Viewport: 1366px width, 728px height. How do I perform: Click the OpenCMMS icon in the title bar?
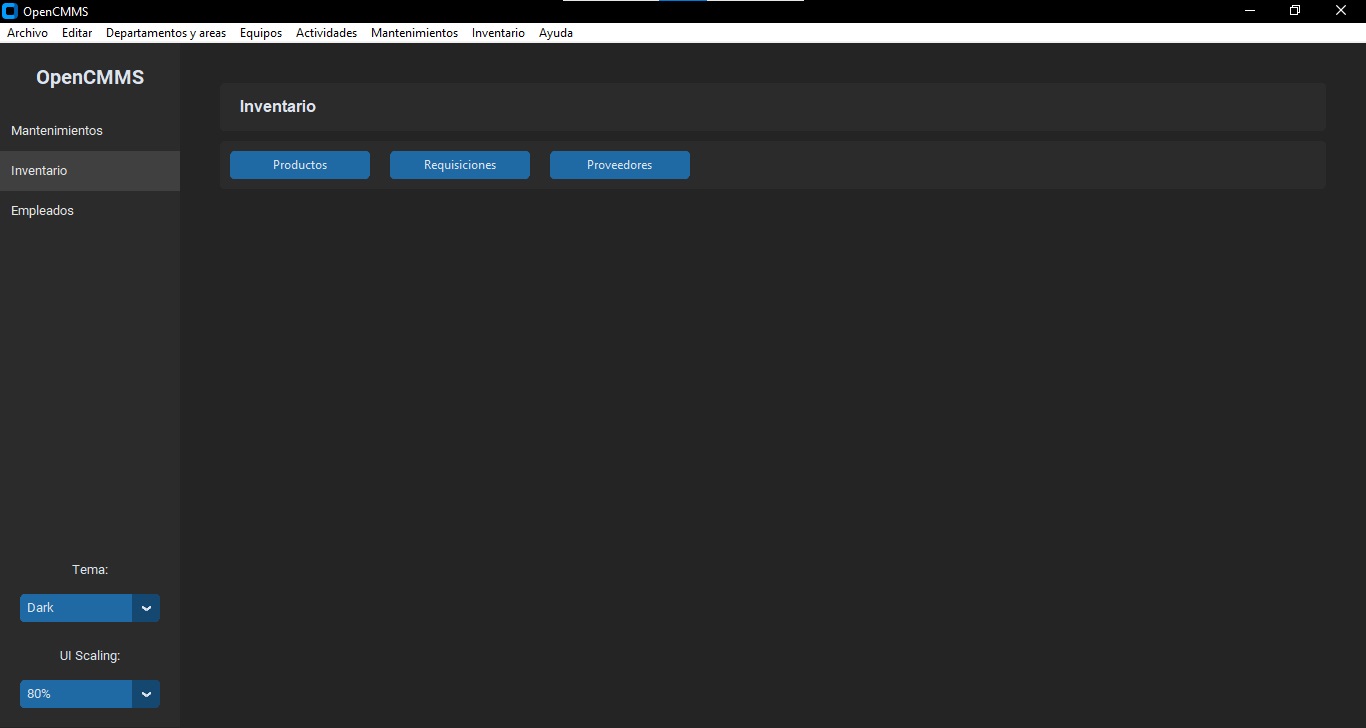click(9, 11)
